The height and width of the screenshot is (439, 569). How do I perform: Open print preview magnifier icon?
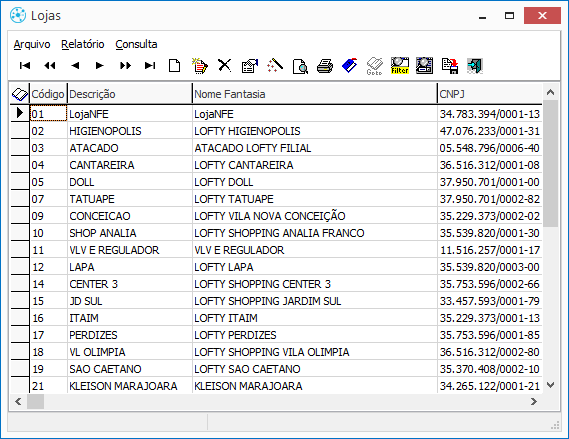coord(300,66)
